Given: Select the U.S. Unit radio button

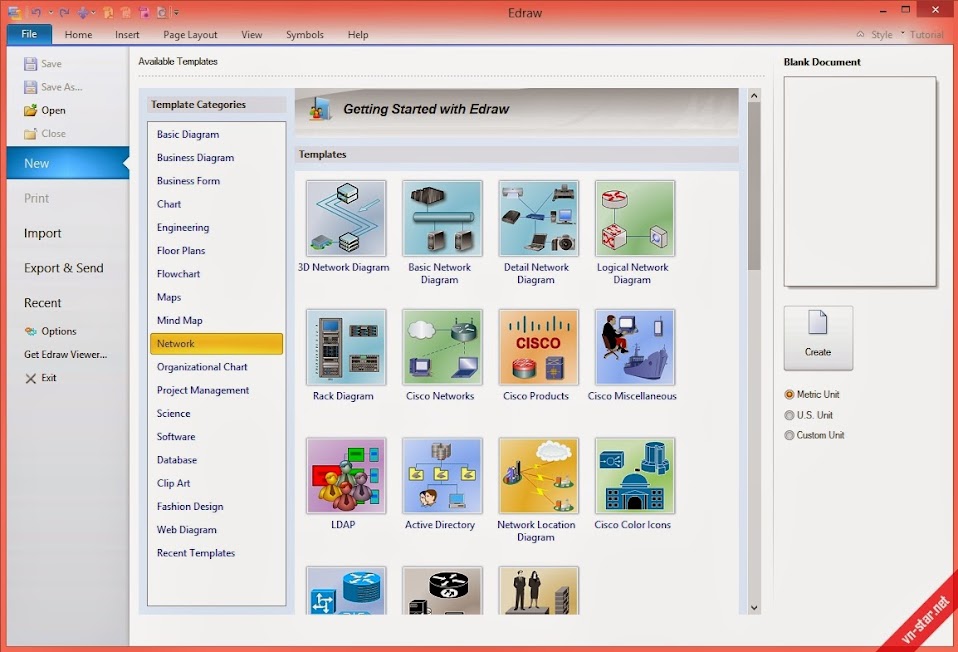Looking at the screenshot, I should pos(789,415).
